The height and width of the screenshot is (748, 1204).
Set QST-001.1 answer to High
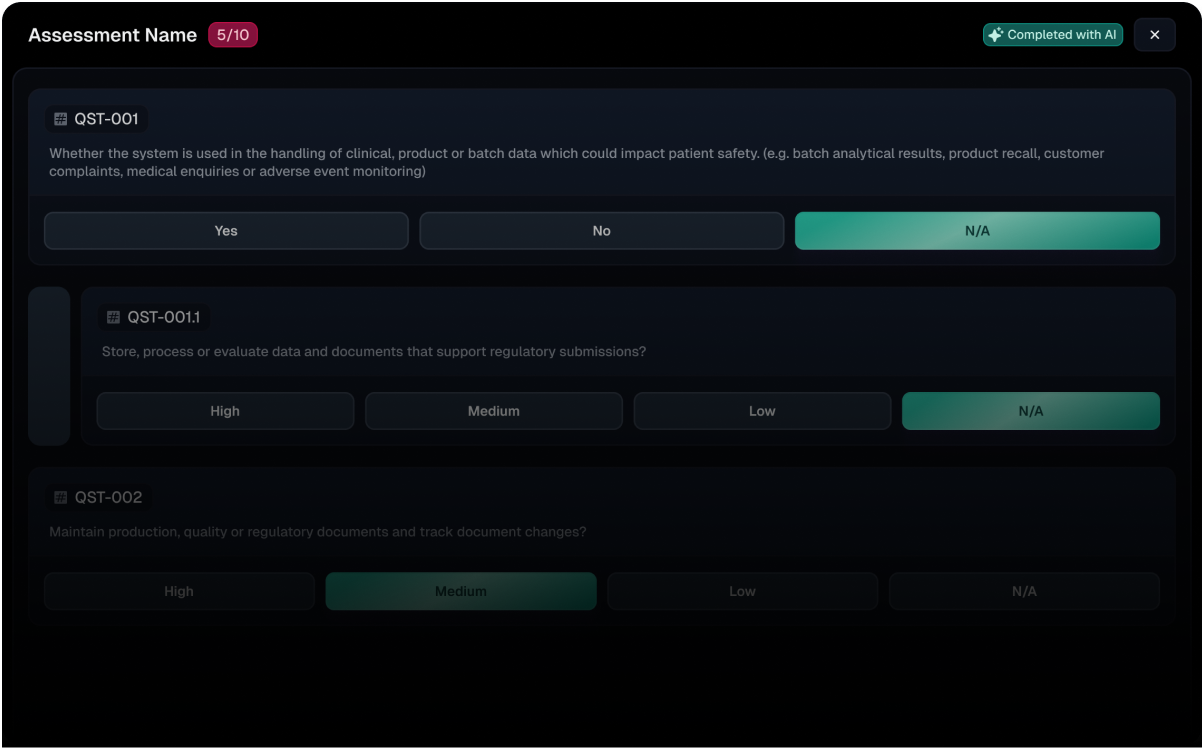tap(225, 411)
